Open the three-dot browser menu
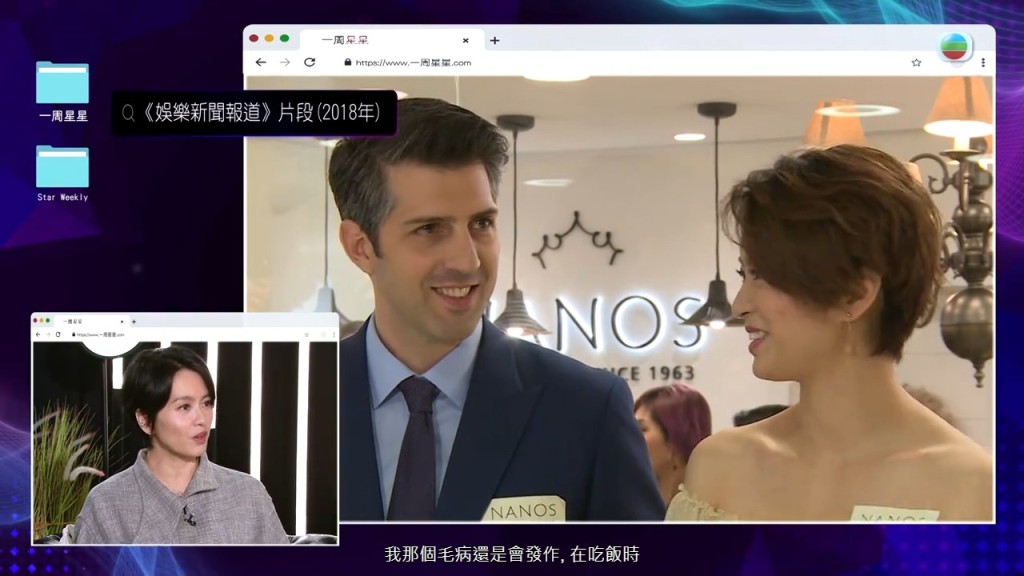 (983, 63)
